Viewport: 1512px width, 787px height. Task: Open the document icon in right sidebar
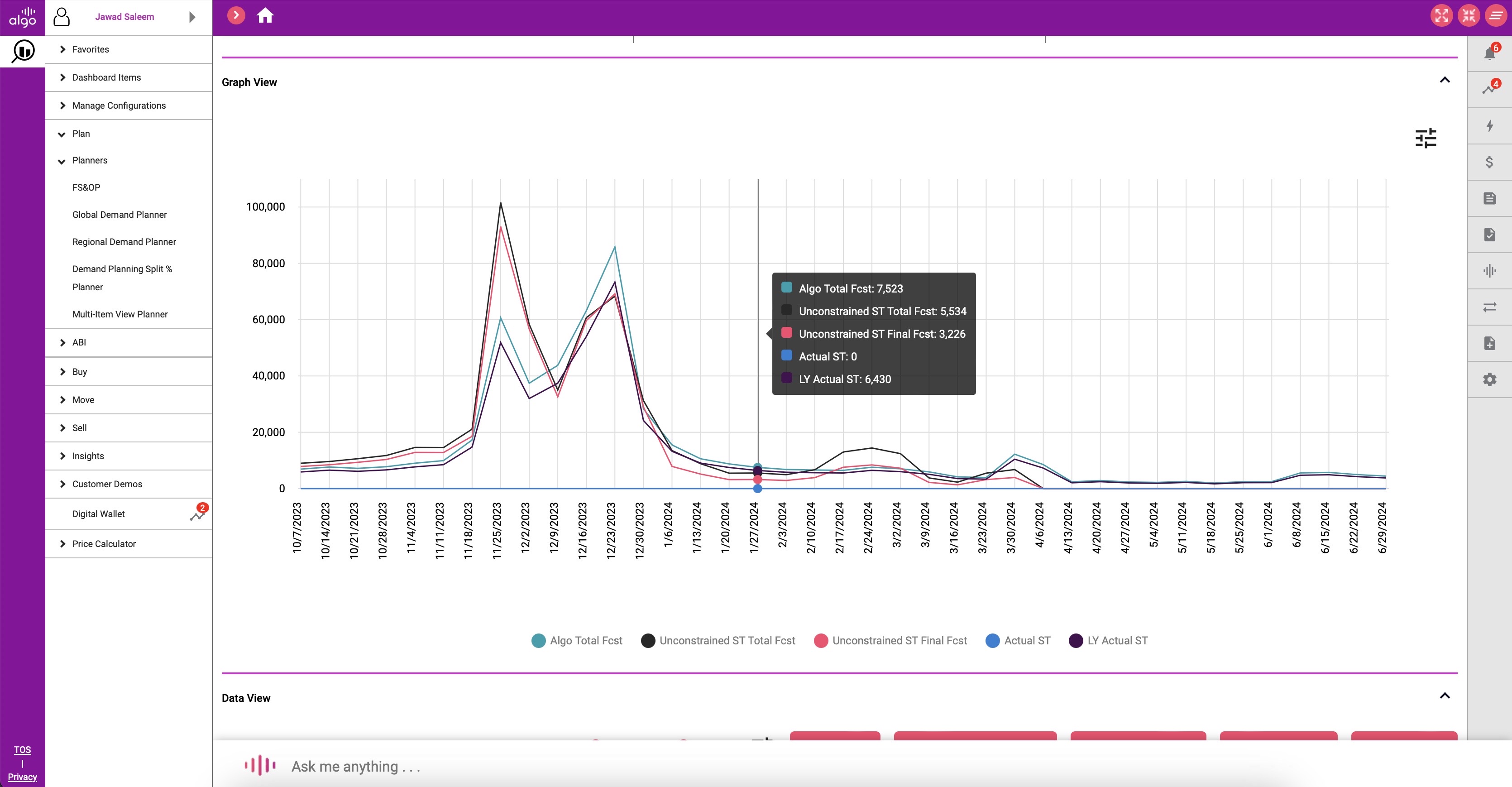[1490, 198]
